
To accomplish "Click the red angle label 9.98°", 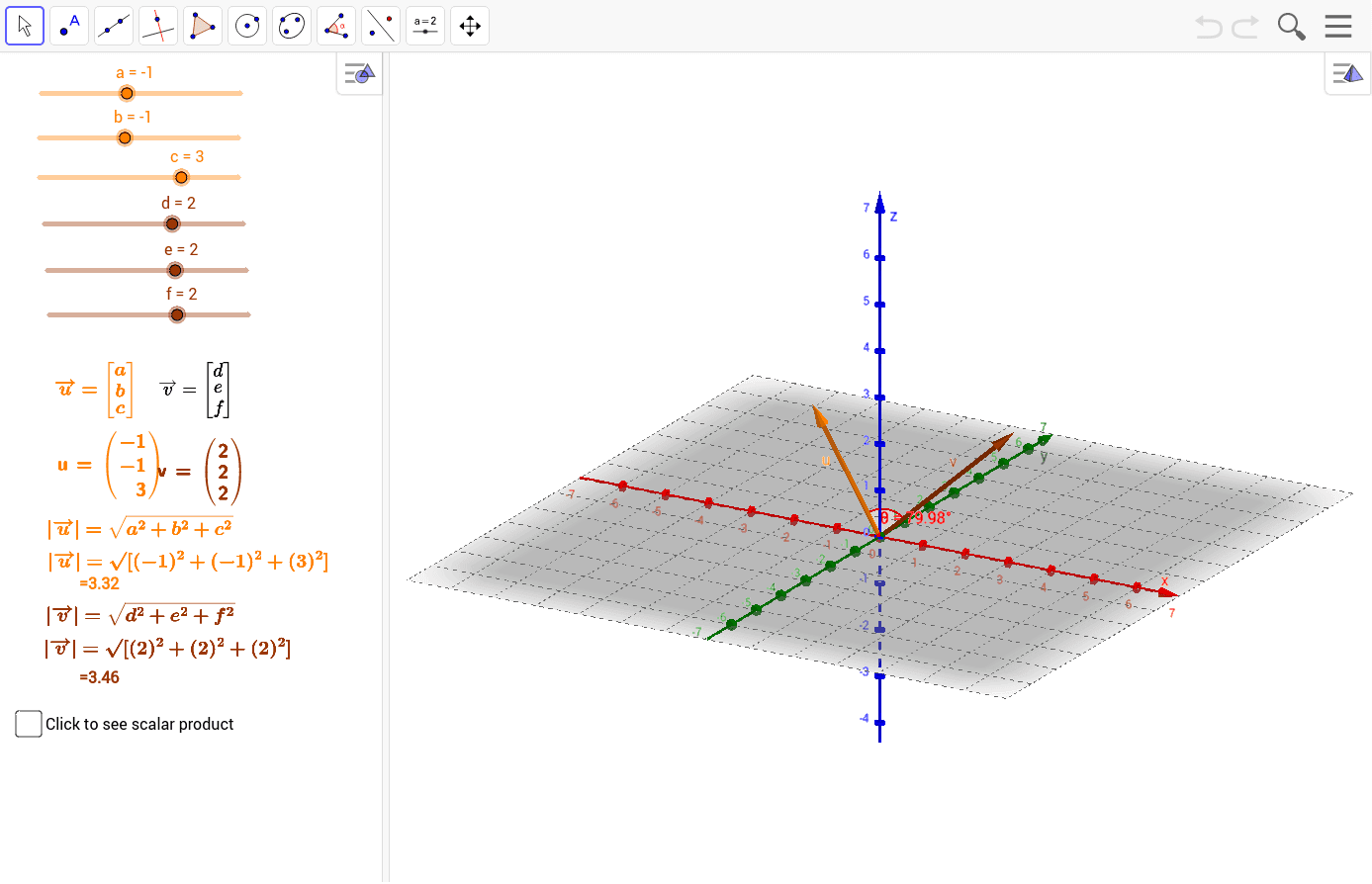I will (916, 517).
